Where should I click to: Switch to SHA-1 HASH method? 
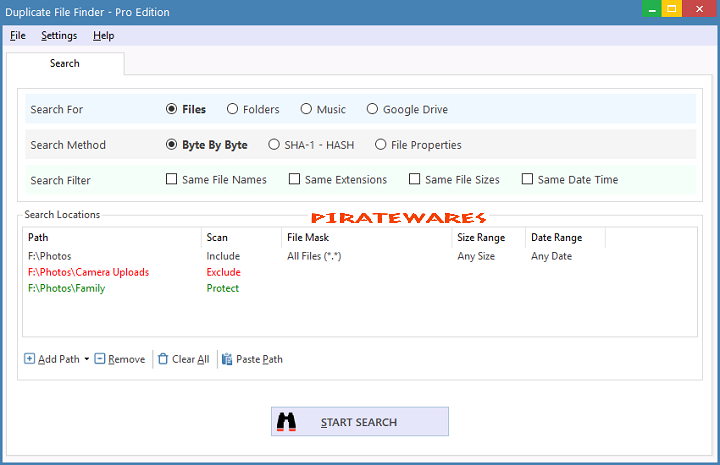(x=274, y=145)
